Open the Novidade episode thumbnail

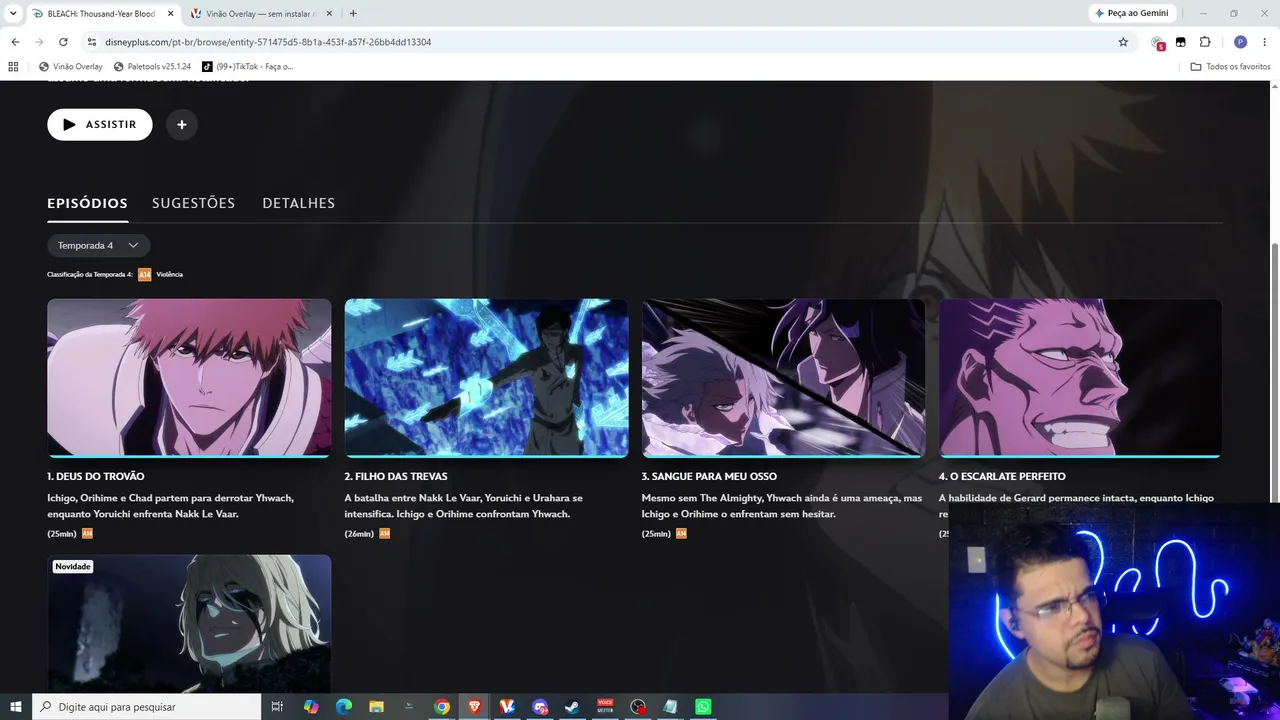click(189, 623)
